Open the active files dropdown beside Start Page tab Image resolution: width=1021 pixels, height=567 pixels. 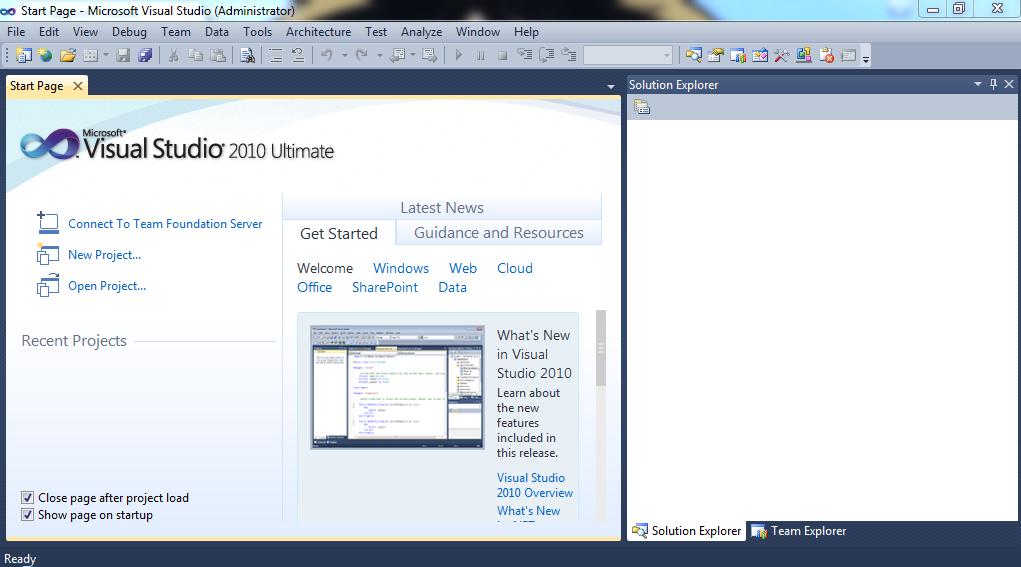(611, 86)
